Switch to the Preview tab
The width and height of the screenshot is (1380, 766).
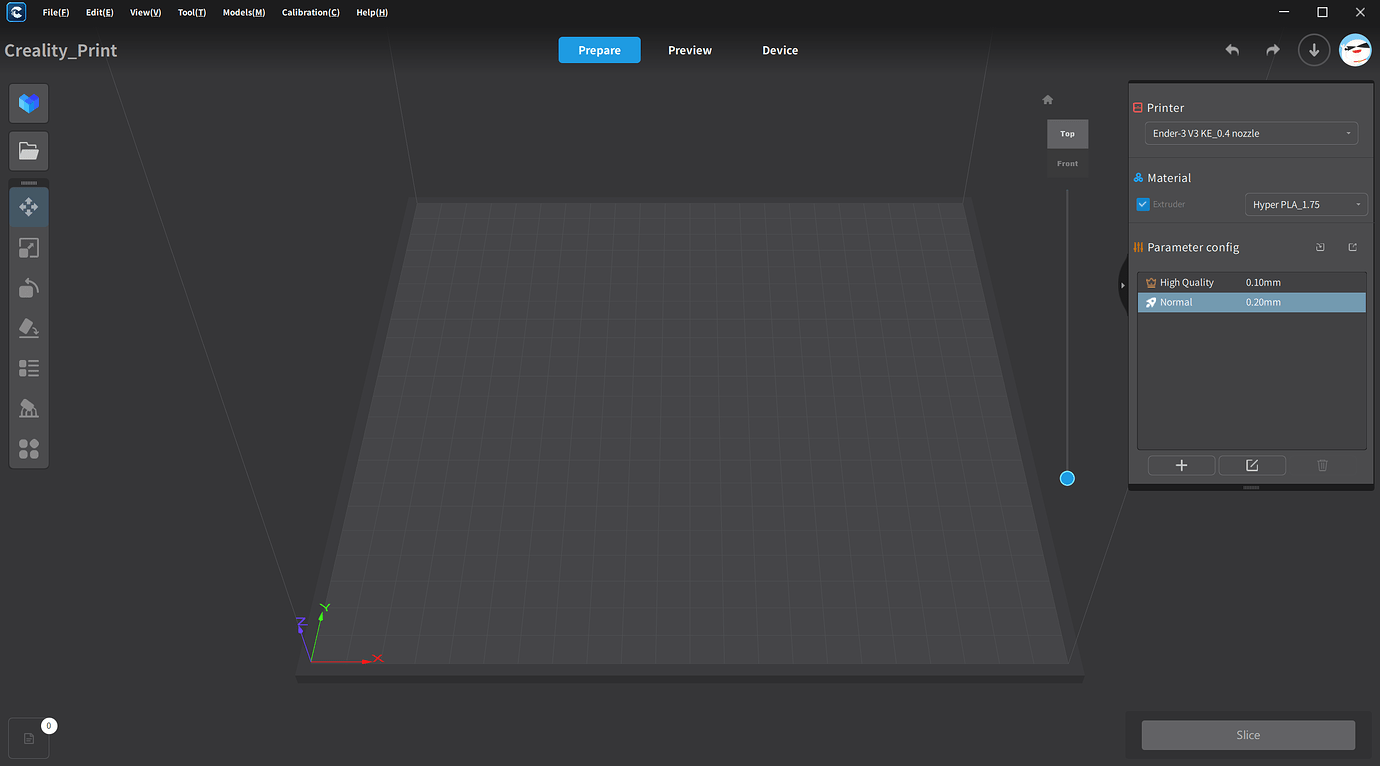click(689, 49)
